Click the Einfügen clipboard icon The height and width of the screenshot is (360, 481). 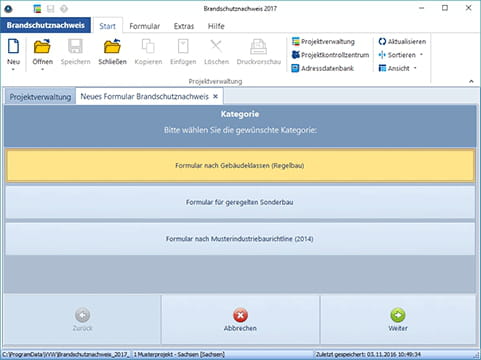point(183,46)
